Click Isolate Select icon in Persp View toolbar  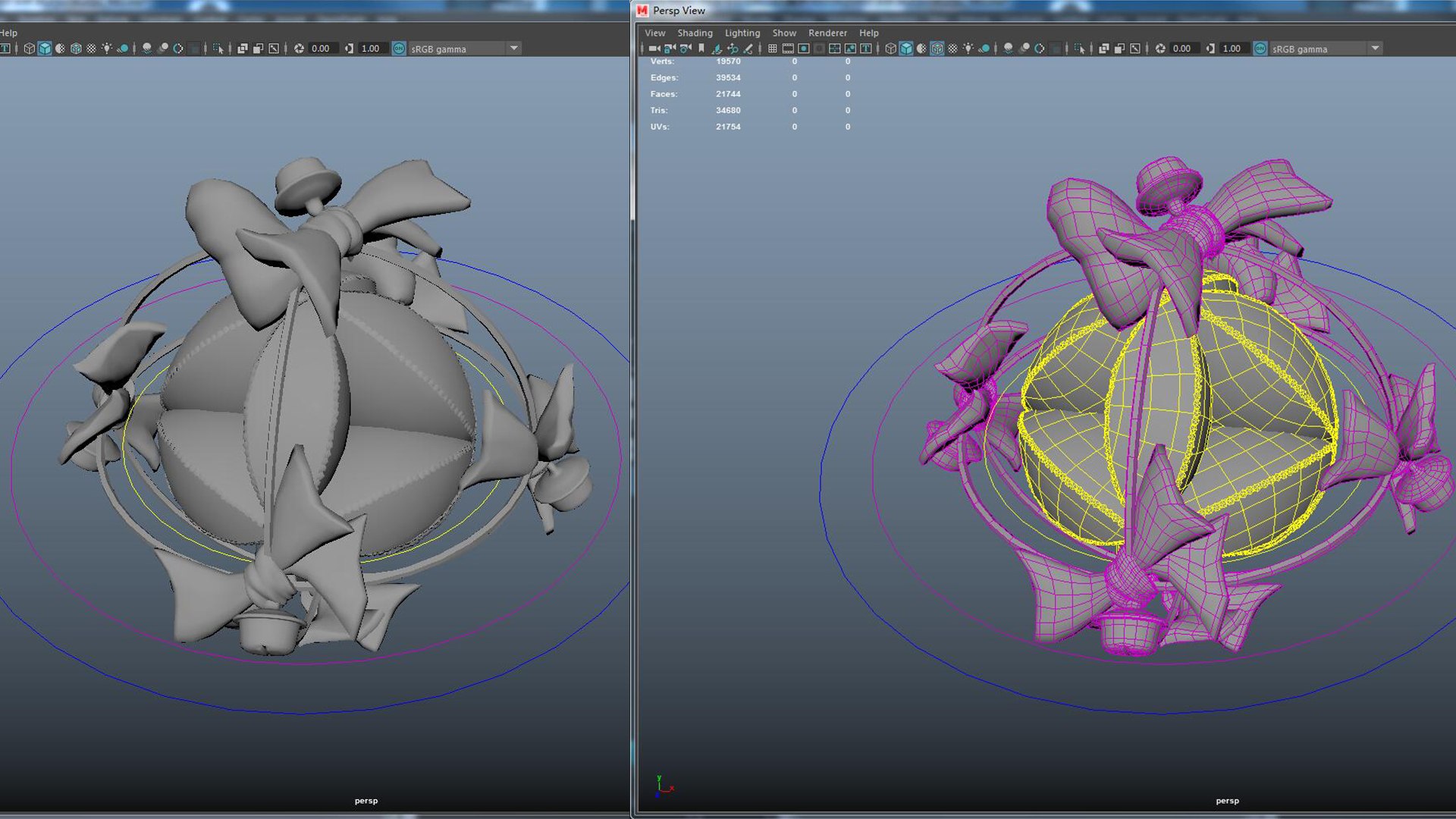click(1080, 49)
